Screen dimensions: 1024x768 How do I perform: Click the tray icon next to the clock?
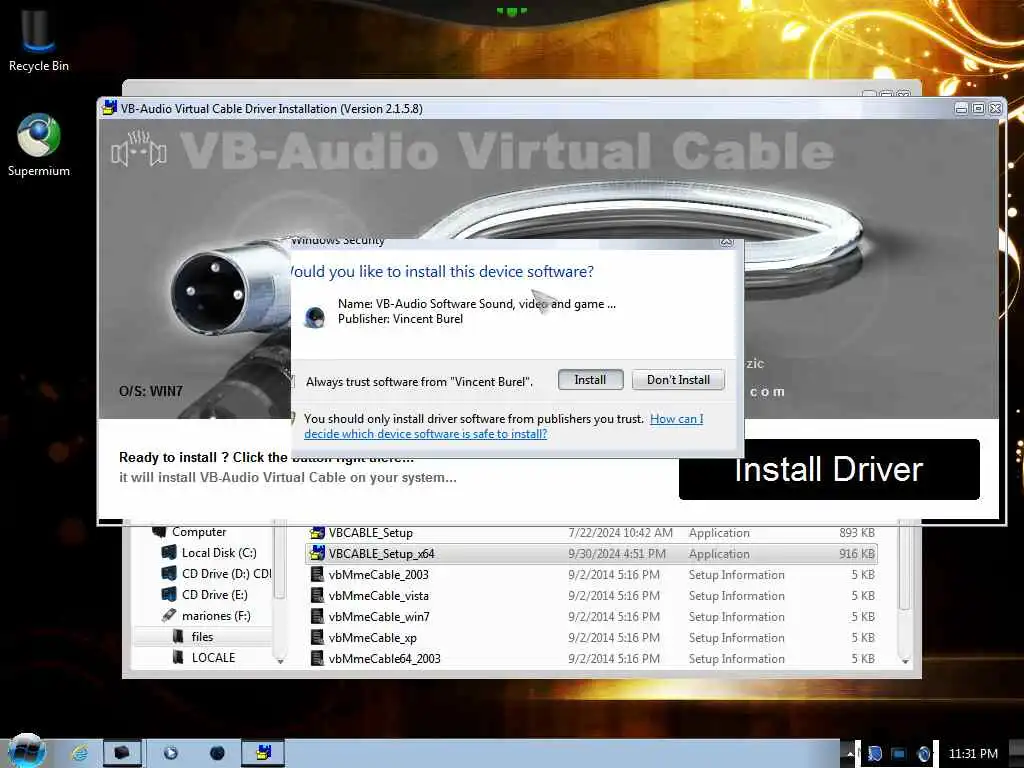(923, 754)
